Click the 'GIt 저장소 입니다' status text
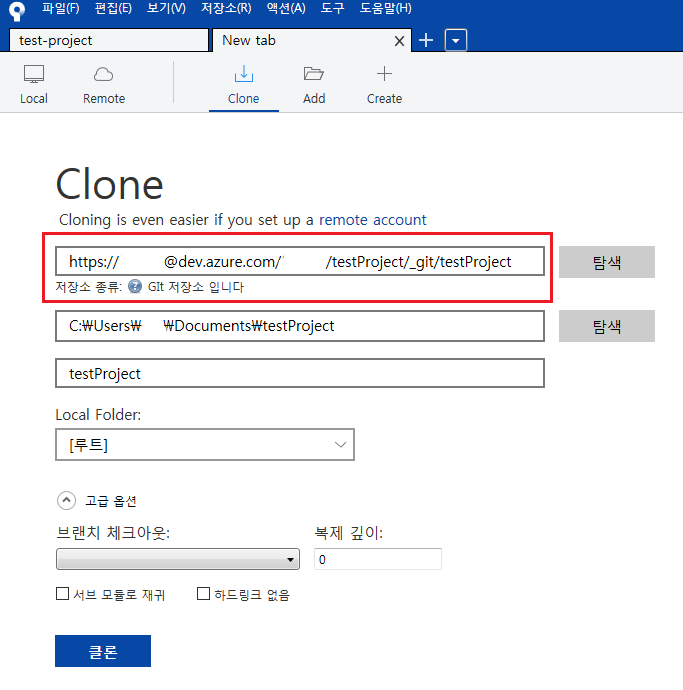Screen dimensions: 683x690 point(195,287)
